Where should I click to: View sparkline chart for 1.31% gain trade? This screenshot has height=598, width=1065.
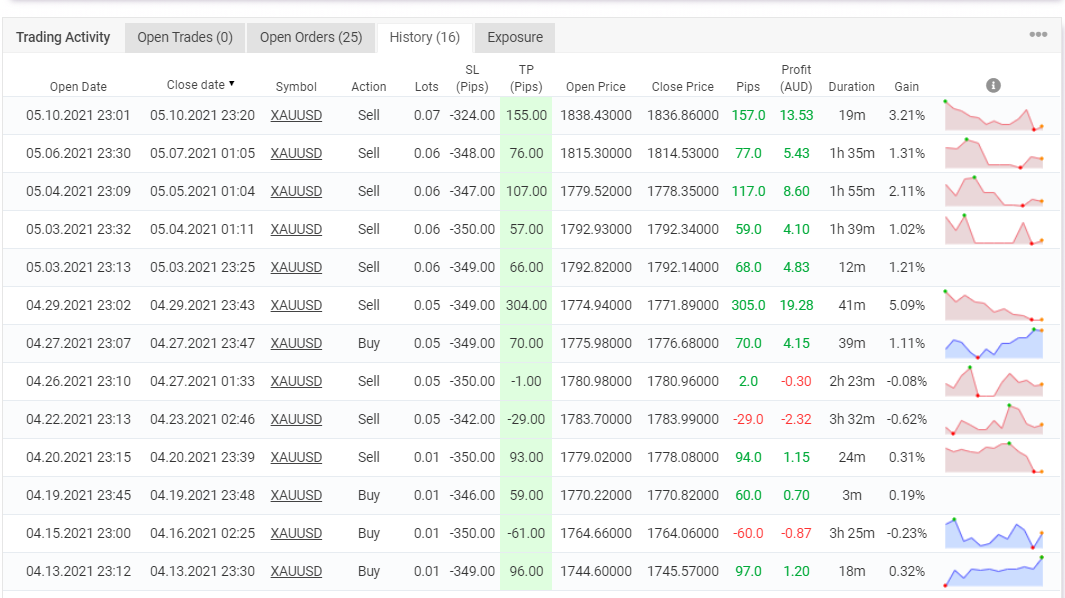click(x=994, y=154)
